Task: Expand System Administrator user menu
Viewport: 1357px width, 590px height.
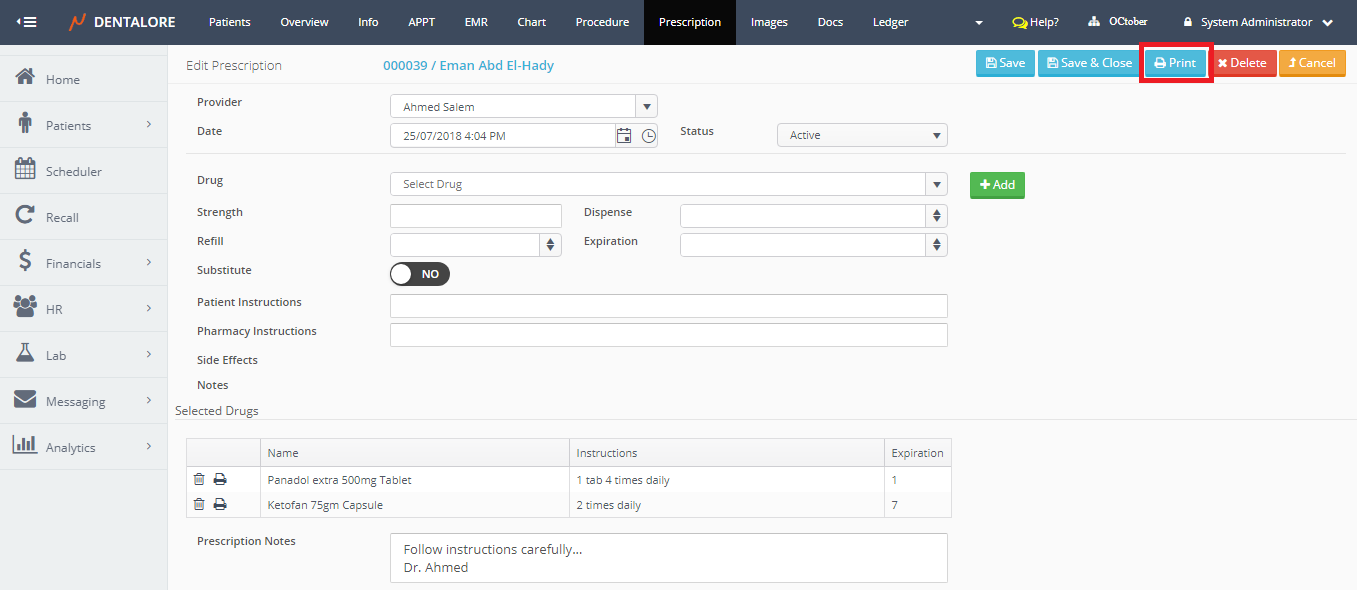Action: click(x=1258, y=22)
